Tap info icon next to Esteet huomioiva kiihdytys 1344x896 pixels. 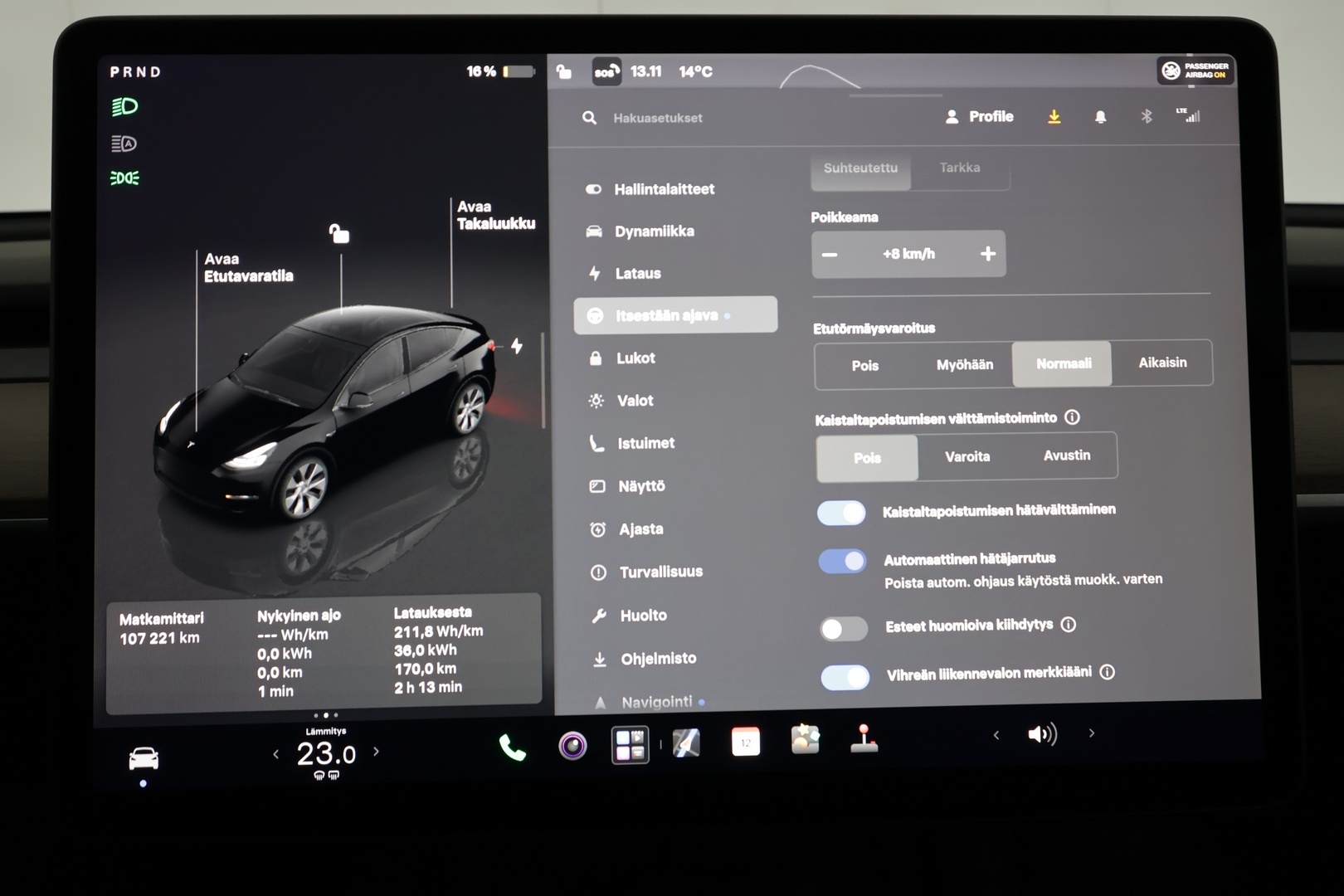tap(1069, 624)
